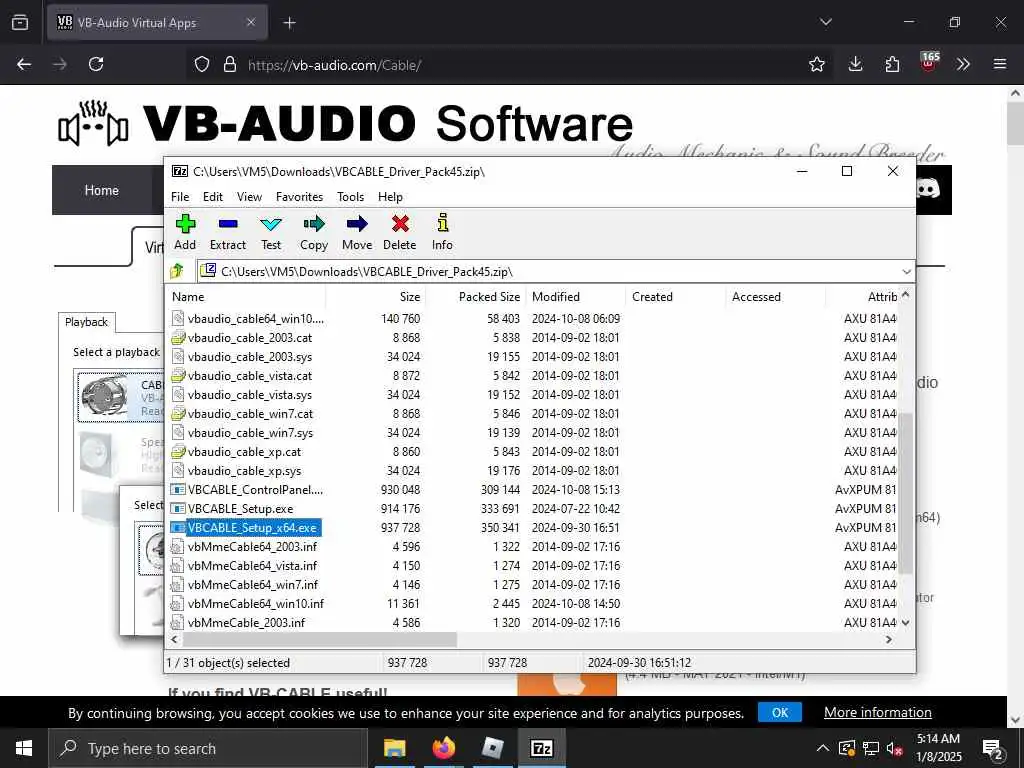1024x768 pixels.
Task: Click the Windows taskbar search box
Action: pyautogui.click(x=208, y=748)
